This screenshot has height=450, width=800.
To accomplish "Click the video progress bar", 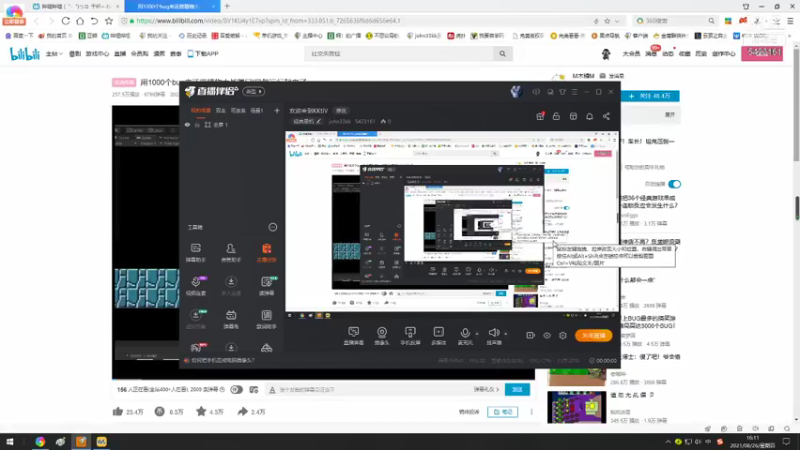I will coord(323,380).
